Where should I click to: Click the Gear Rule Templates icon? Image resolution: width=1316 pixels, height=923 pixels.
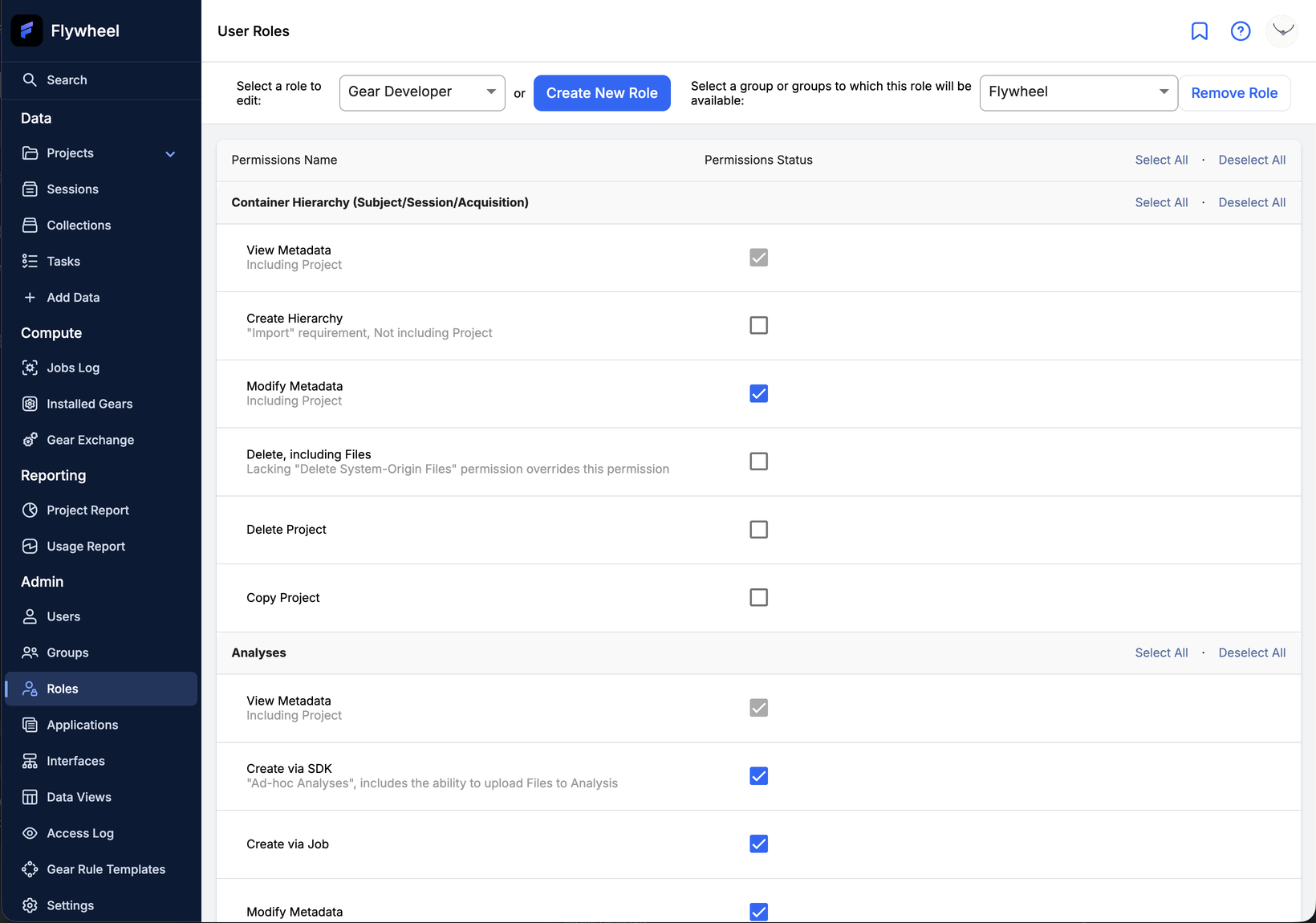coord(30,869)
